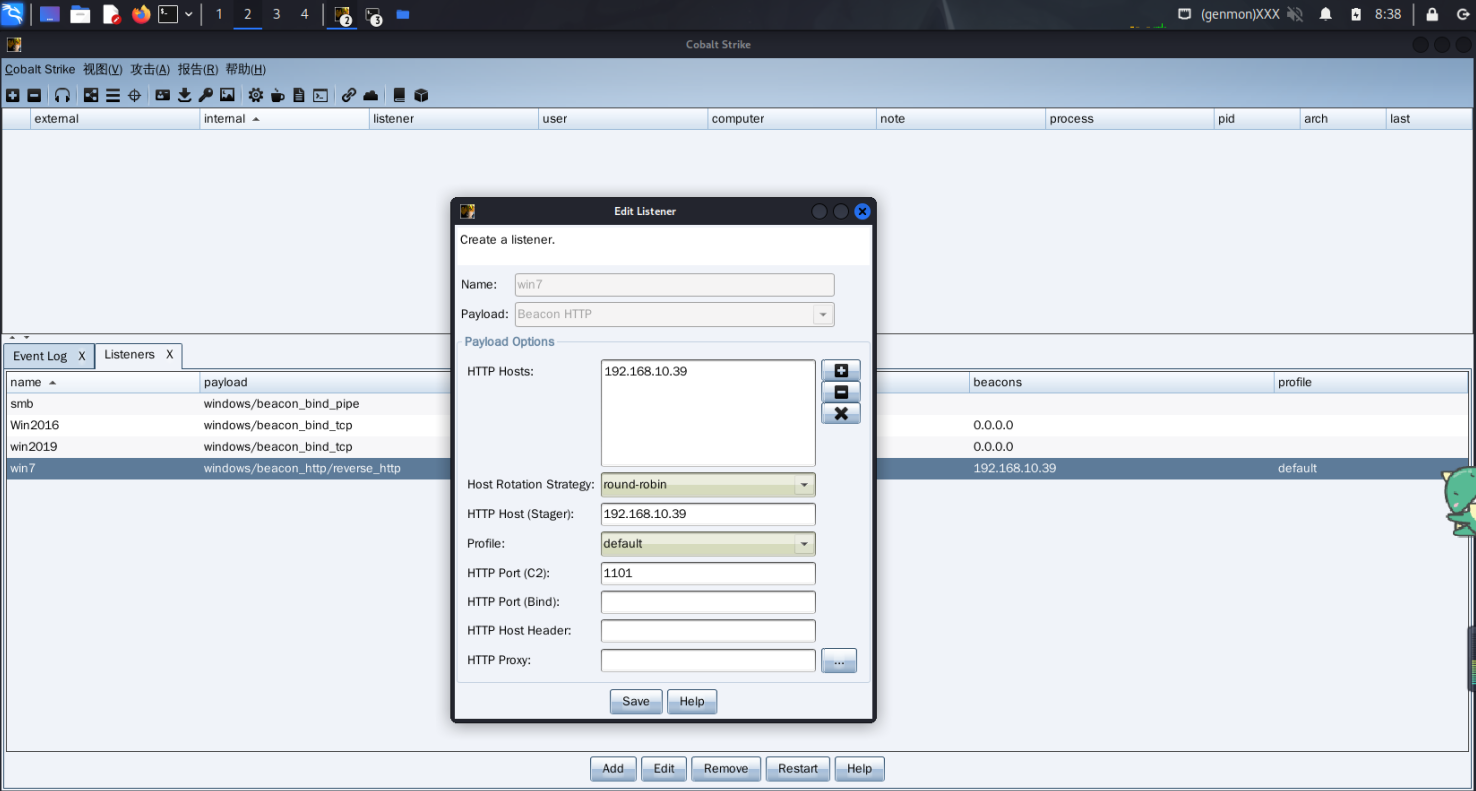Browse HTTP Proxy with ellipsis button
The width and height of the screenshot is (1476, 791).
tap(839, 660)
